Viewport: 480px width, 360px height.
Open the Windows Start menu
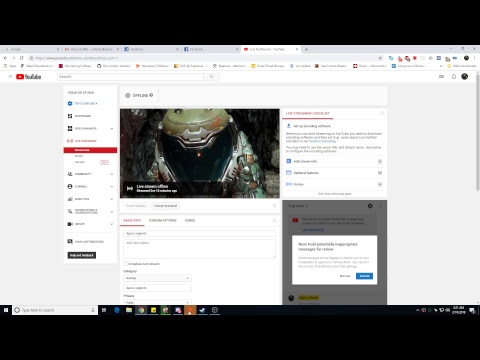(6, 310)
